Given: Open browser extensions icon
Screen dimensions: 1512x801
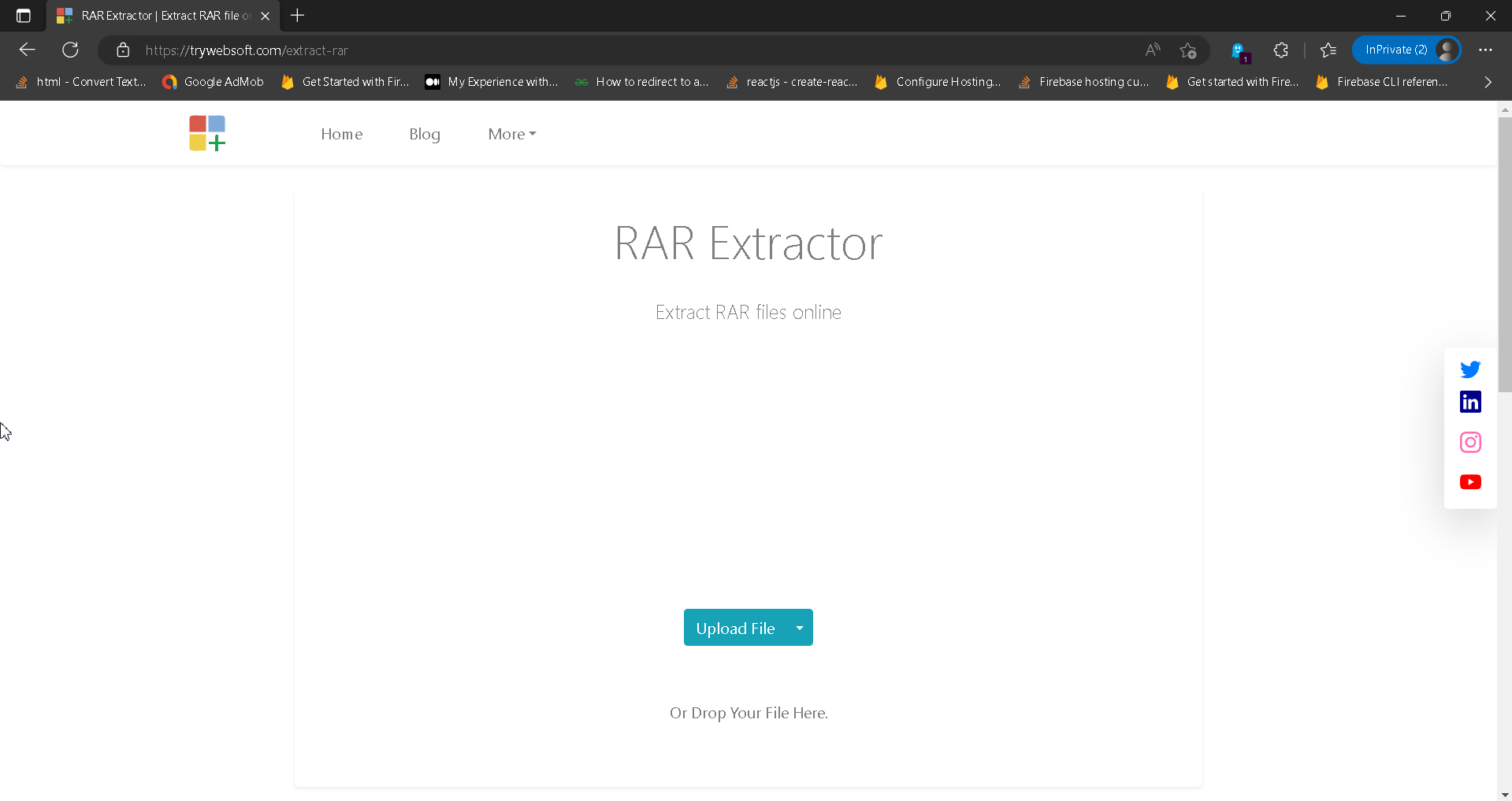Looking at the screenshot, I should [x=1280, y=50].
